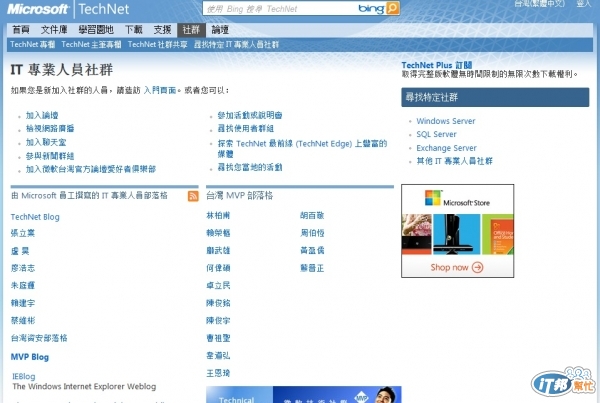Select the highlighted 社群 tab
This screenshot has width=600, height=403.
tap(191, 29)
